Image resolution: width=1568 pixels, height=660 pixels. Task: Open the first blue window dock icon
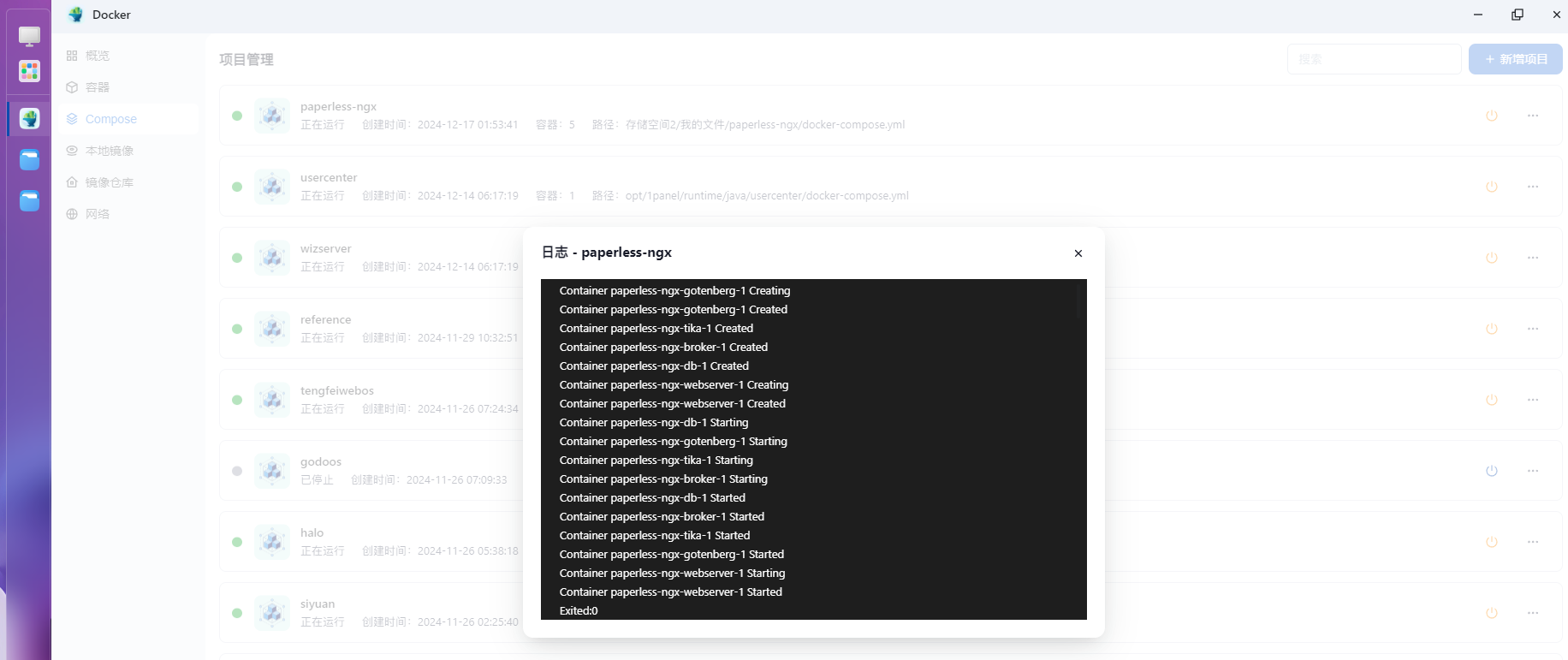pyautogui.click(x=30, y=159)
